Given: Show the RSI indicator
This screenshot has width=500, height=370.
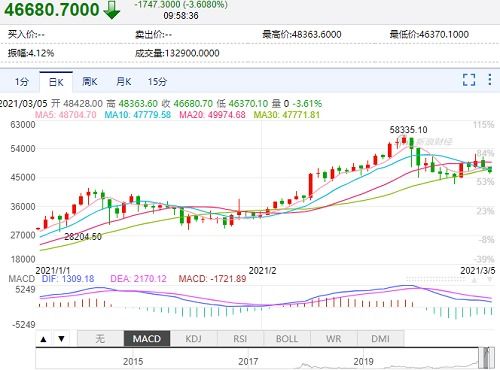Looking at the screenshot, I should [240, 339].
